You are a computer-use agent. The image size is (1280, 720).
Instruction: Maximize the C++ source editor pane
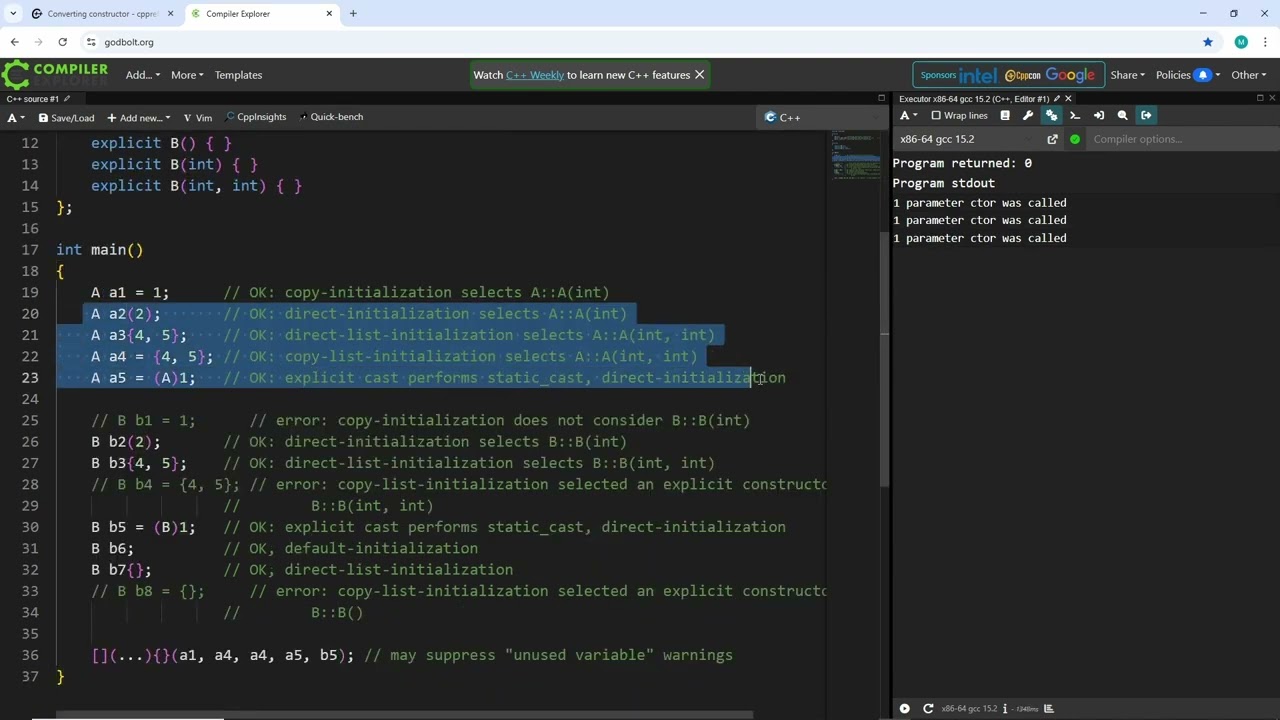[x=881, y=98]
